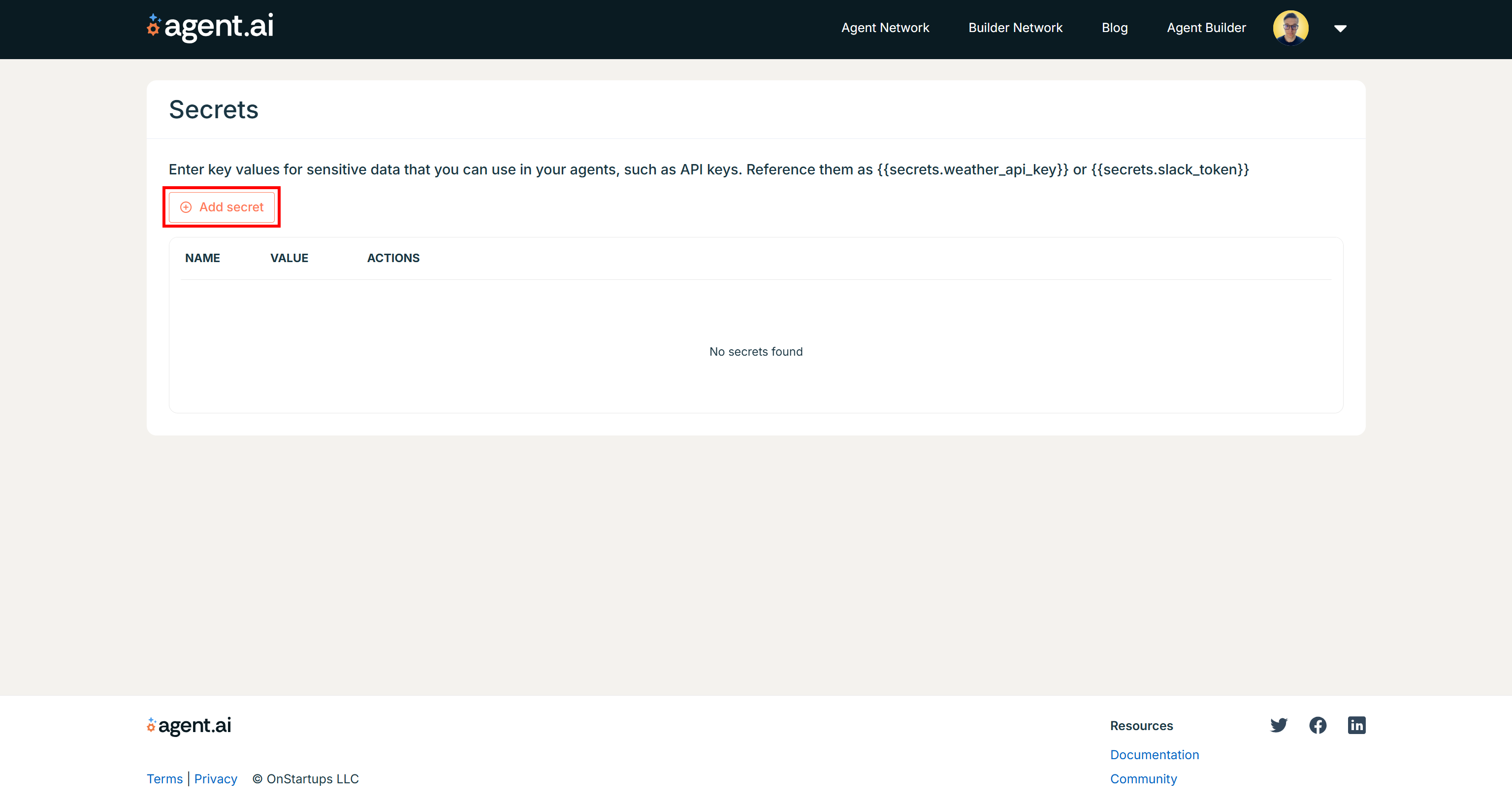Open Agent Builder menu item
1512x803 pixels.
tap(1206, 28)
